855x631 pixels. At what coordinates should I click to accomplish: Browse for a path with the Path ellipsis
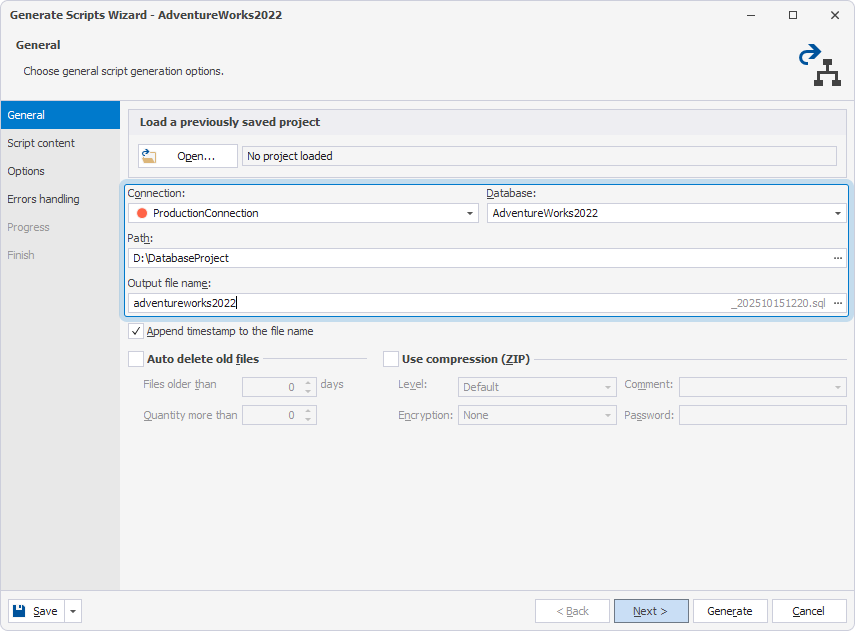836,257
